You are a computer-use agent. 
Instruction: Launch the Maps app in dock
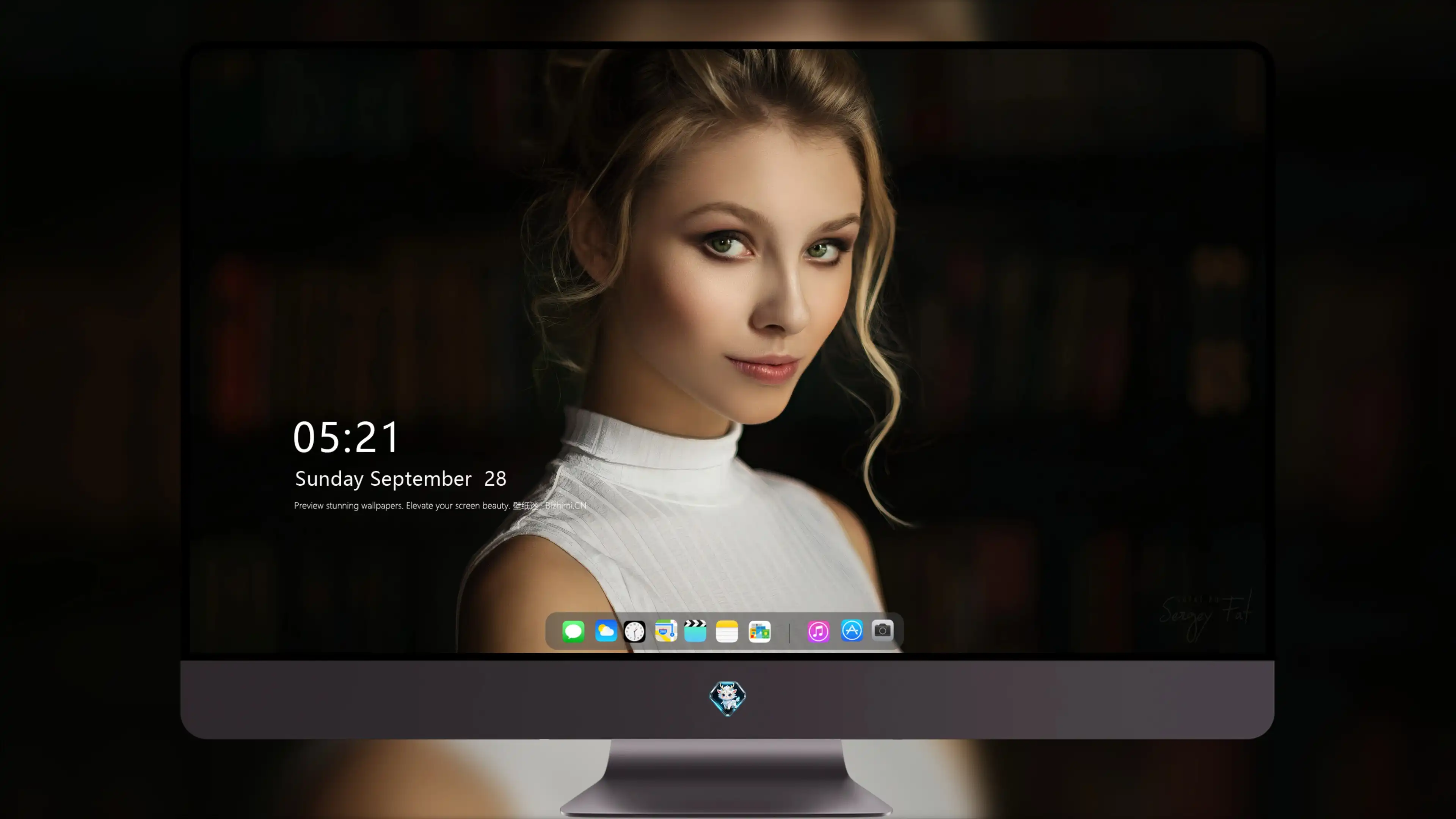(x=666, y=631)
